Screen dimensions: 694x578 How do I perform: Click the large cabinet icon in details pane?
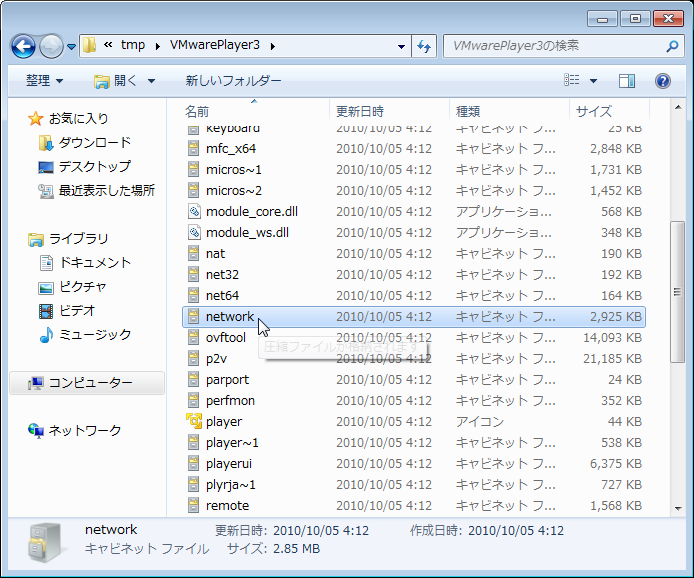point(46,543)
